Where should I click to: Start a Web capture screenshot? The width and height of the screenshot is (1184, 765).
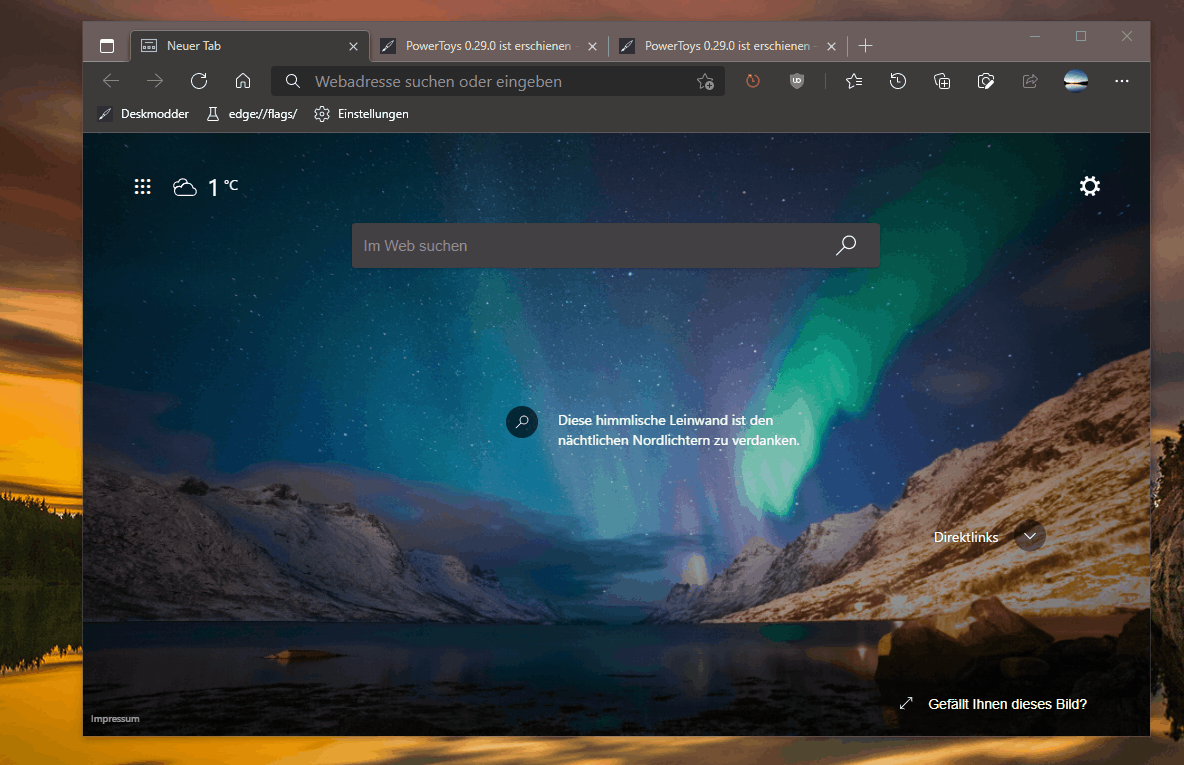[x=985, y=81]
